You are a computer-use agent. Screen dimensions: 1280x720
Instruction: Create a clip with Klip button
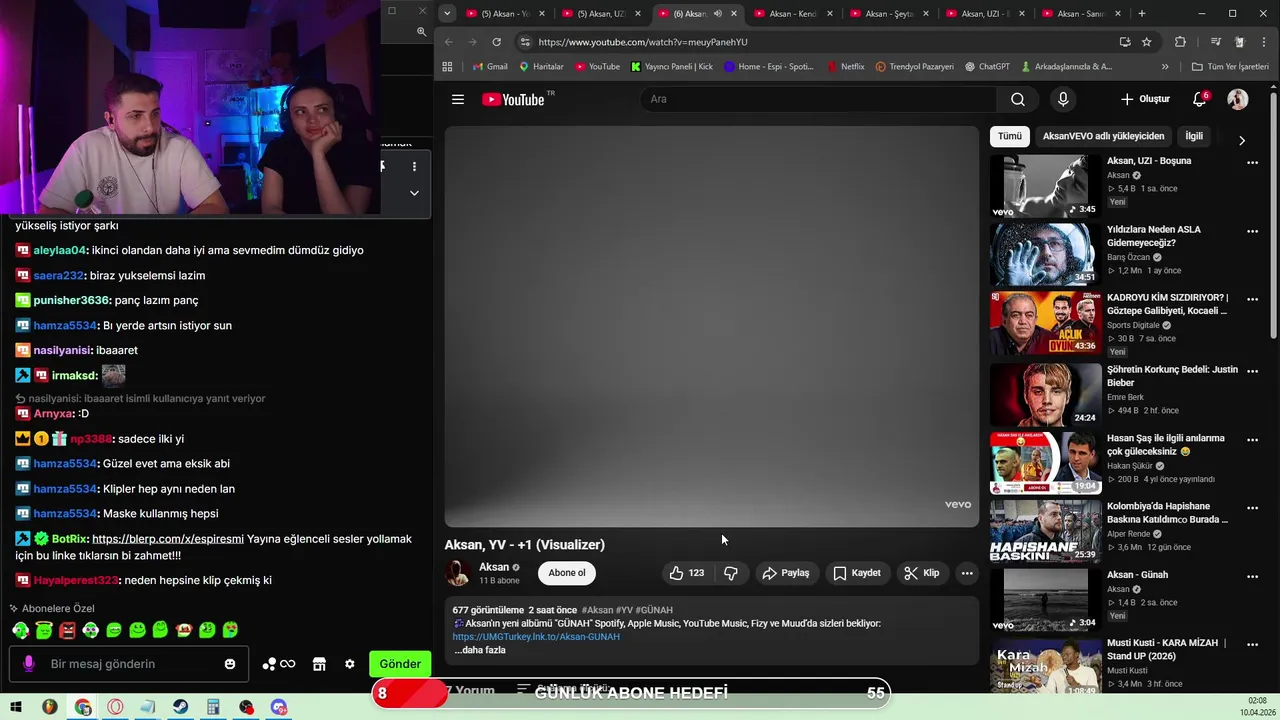click(921, 573)
